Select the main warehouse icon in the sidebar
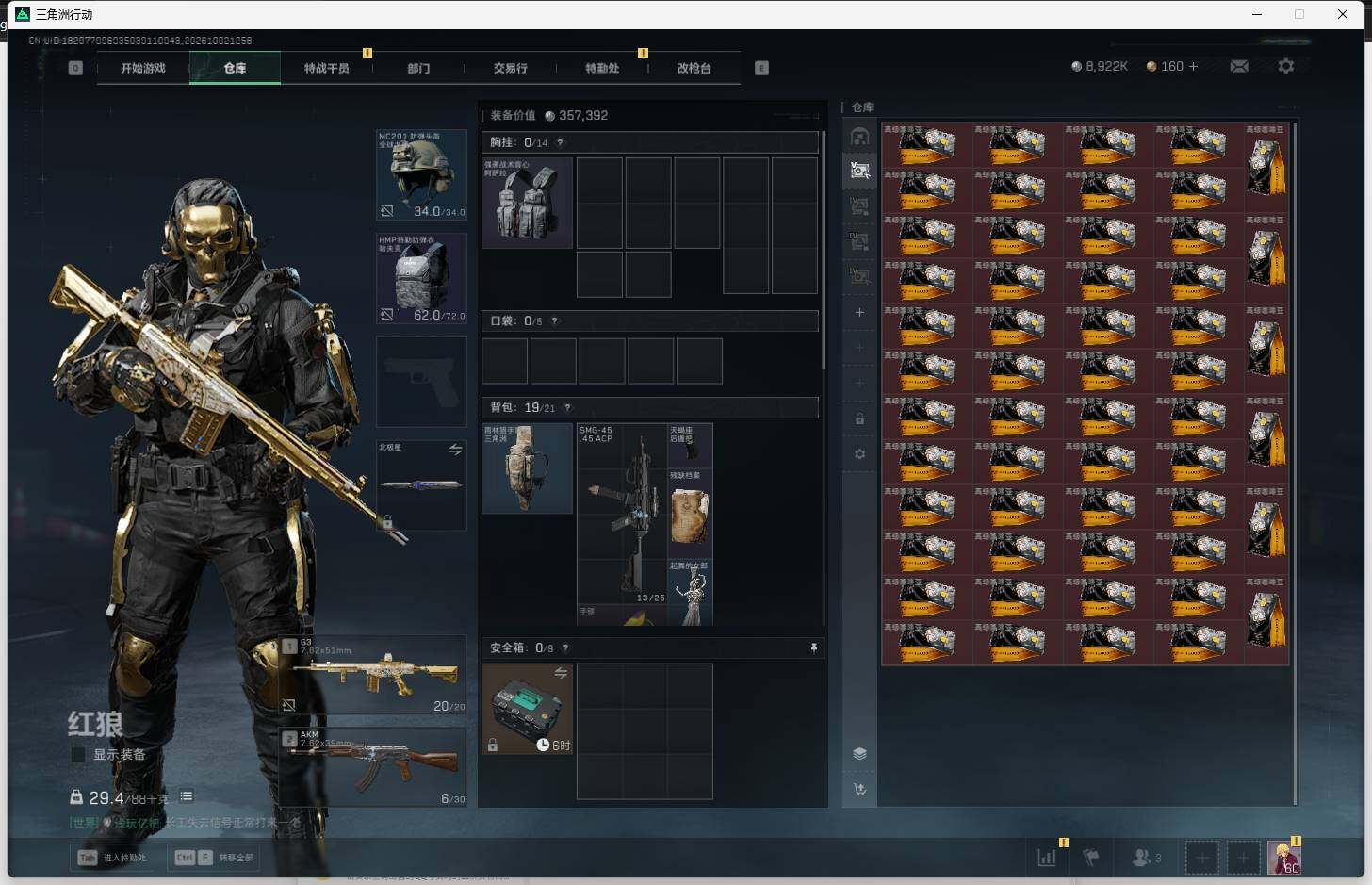1372x885 pixels. coord(859,136)
